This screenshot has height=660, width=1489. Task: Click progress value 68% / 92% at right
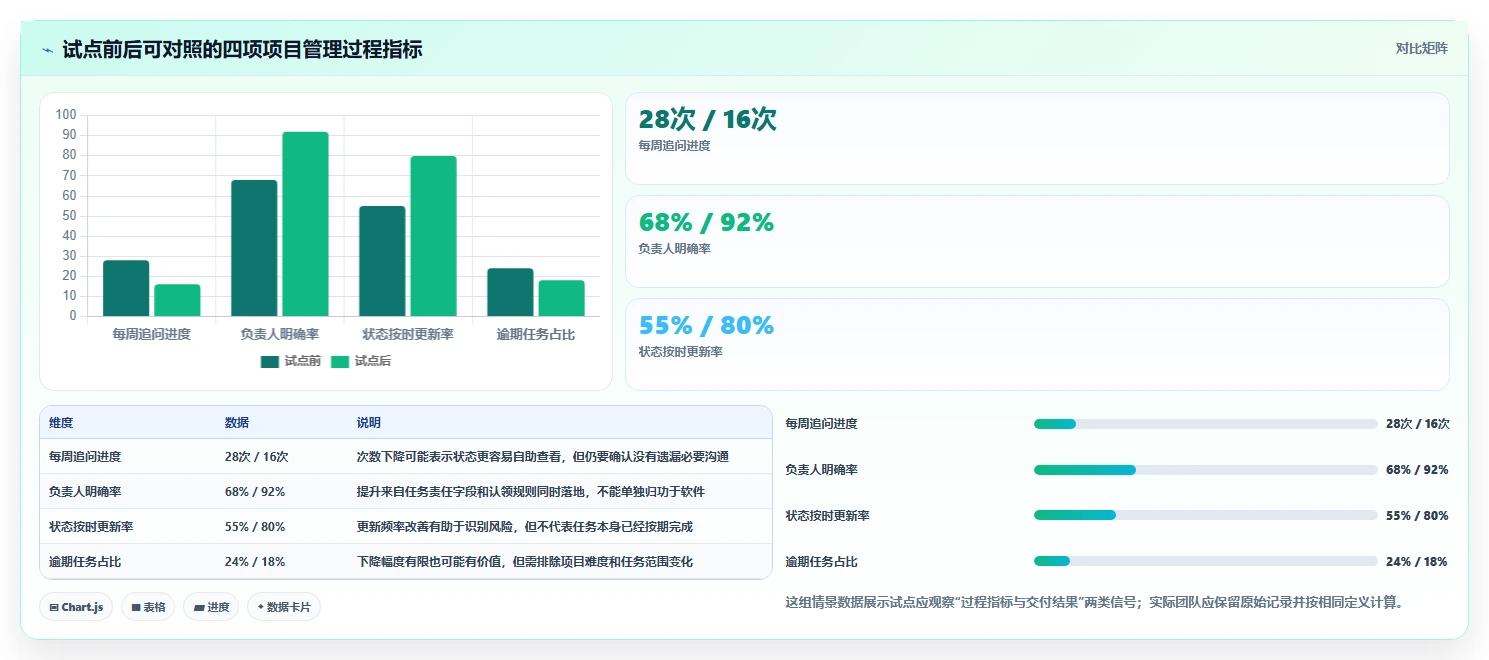1417,470
